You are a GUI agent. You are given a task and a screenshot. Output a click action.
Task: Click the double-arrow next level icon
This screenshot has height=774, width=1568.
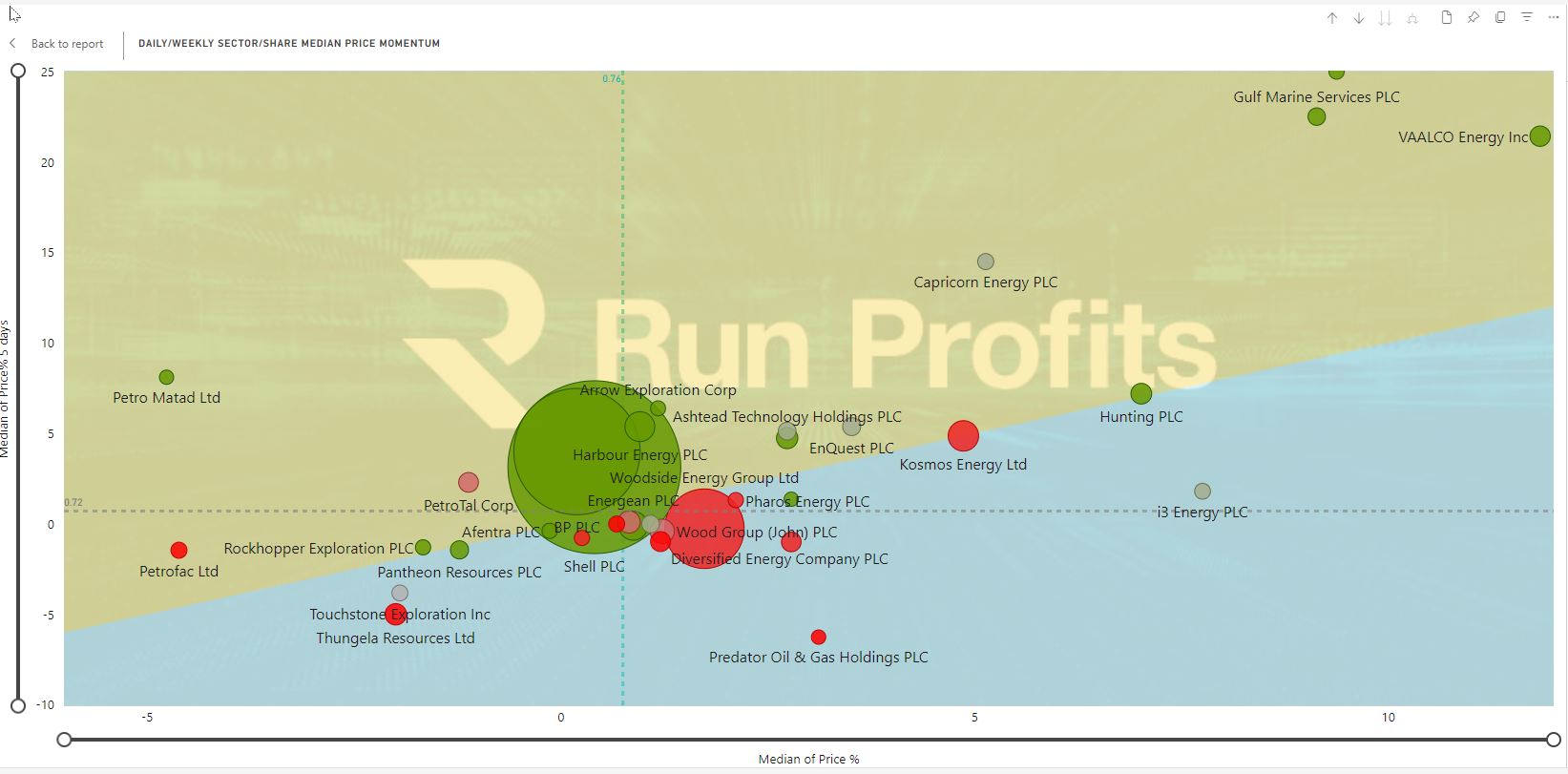point(1385,18)
